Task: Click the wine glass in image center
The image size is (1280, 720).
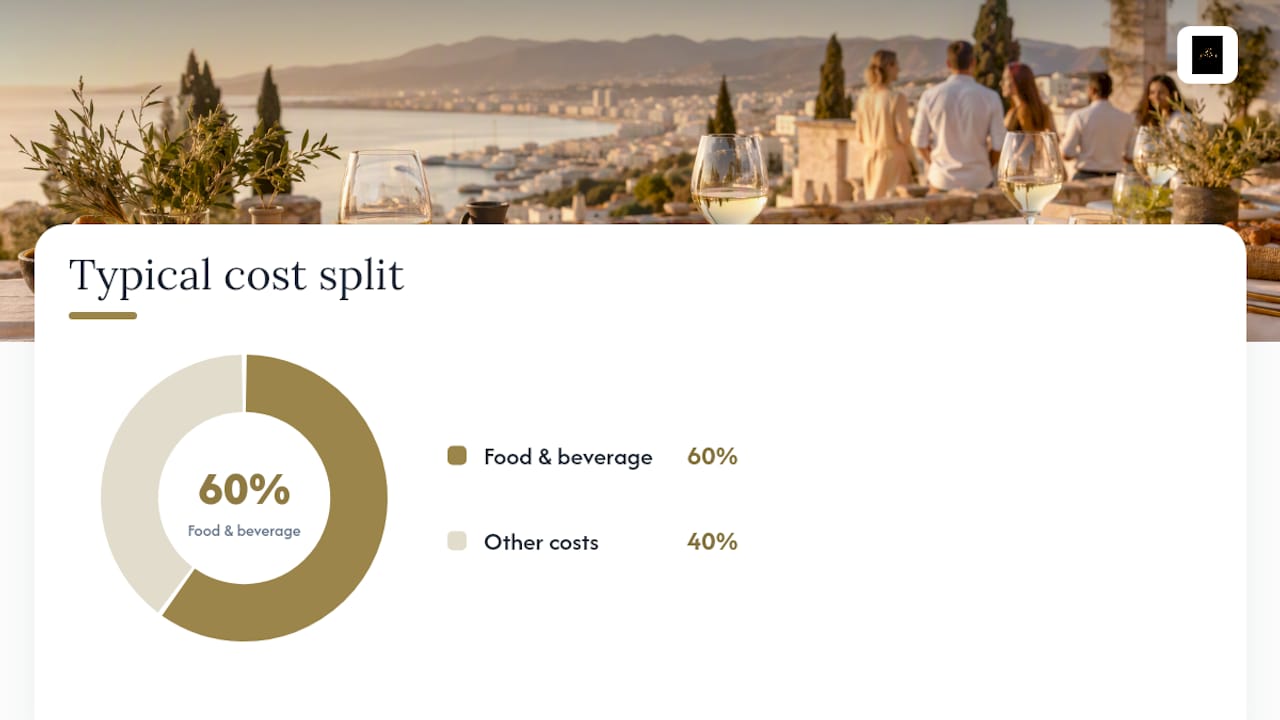Action: pos(729,178)
